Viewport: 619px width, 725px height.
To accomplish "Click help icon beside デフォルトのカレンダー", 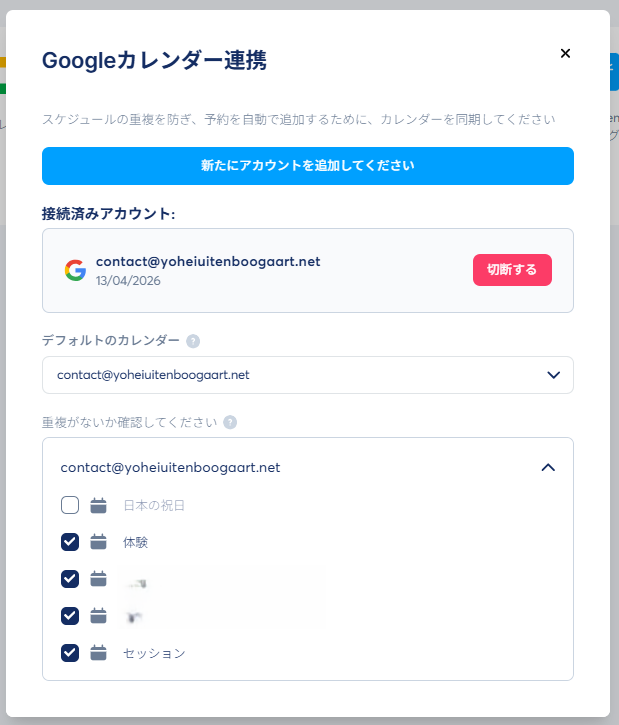I will 193,341.
